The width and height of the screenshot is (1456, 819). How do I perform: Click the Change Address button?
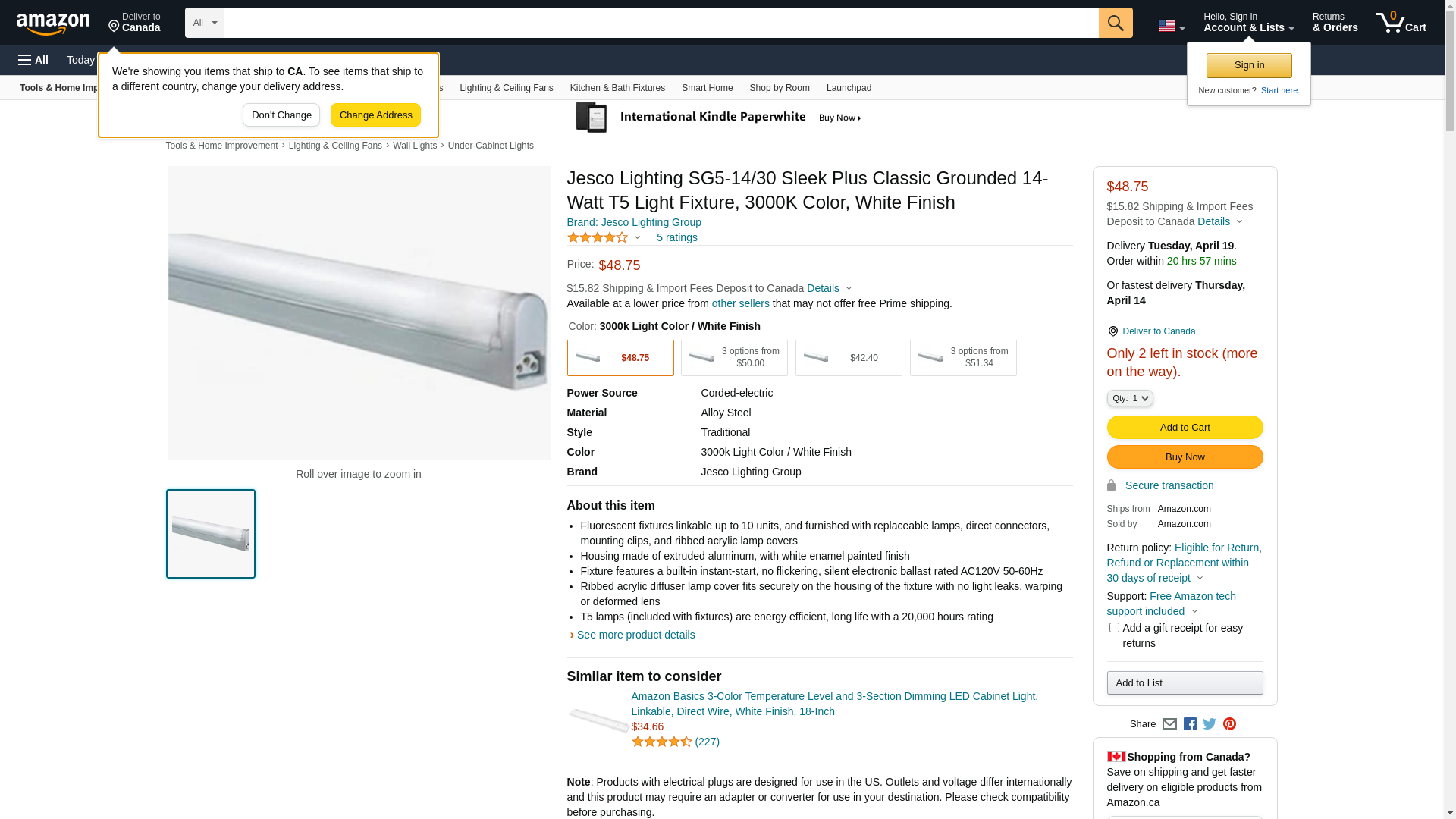pos(375,115)
